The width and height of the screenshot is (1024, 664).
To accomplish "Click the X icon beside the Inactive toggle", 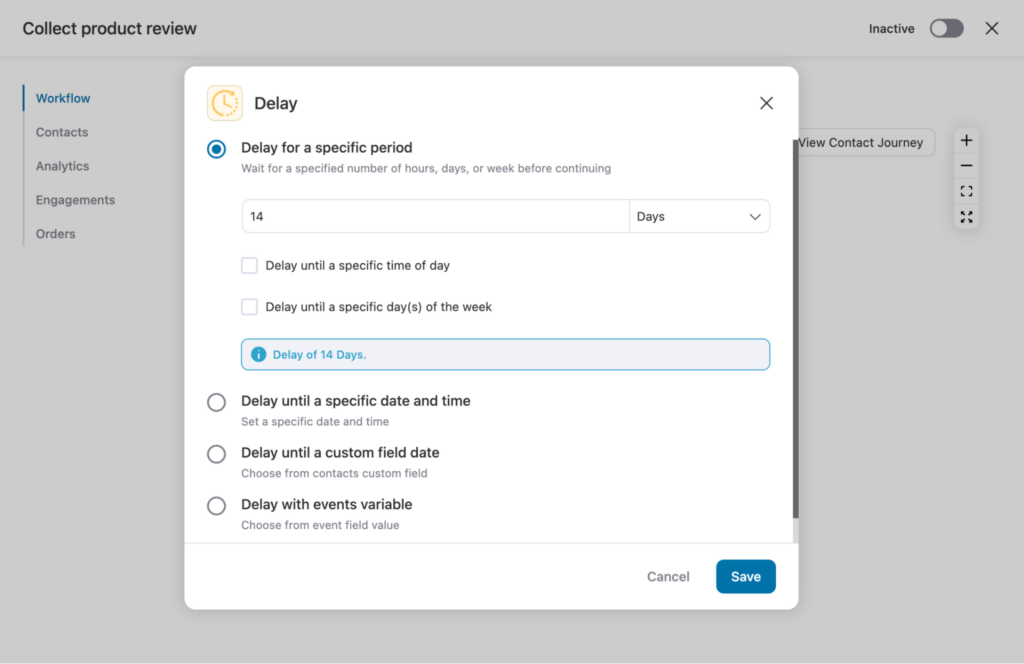I will tap(991, 28).
